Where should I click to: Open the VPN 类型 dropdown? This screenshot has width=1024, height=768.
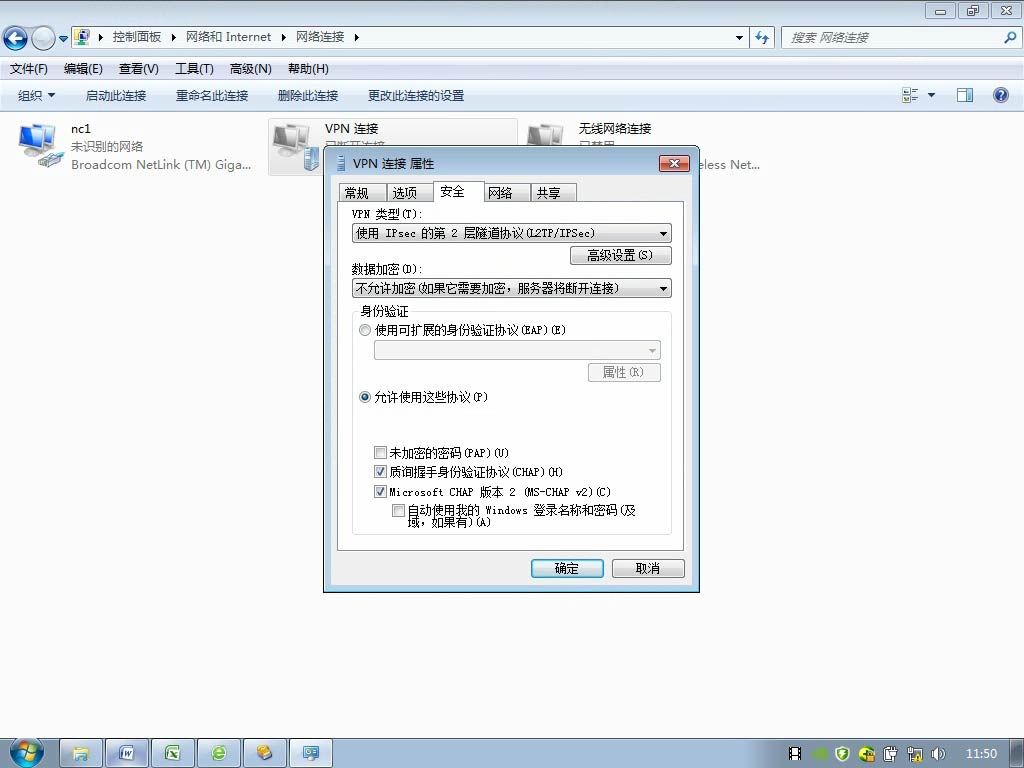coord(511,233)
